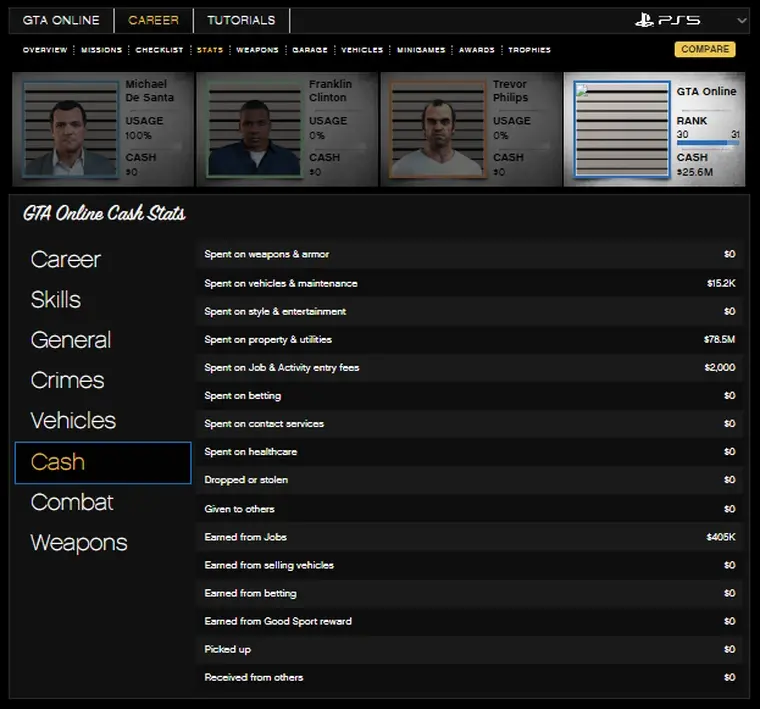
Task: Open Combat stats in sidebar
Action: [x=72, y=502]
